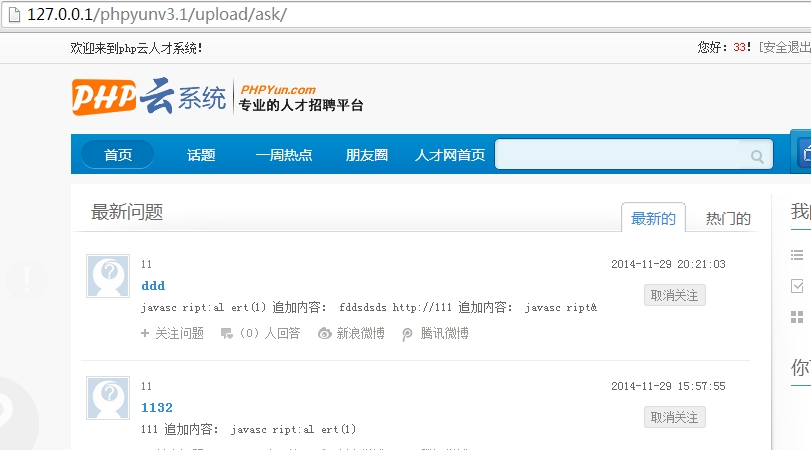Open the question titled ddd
The height and width of the screenshot is (450, 811).
click(x=153, y=286)
